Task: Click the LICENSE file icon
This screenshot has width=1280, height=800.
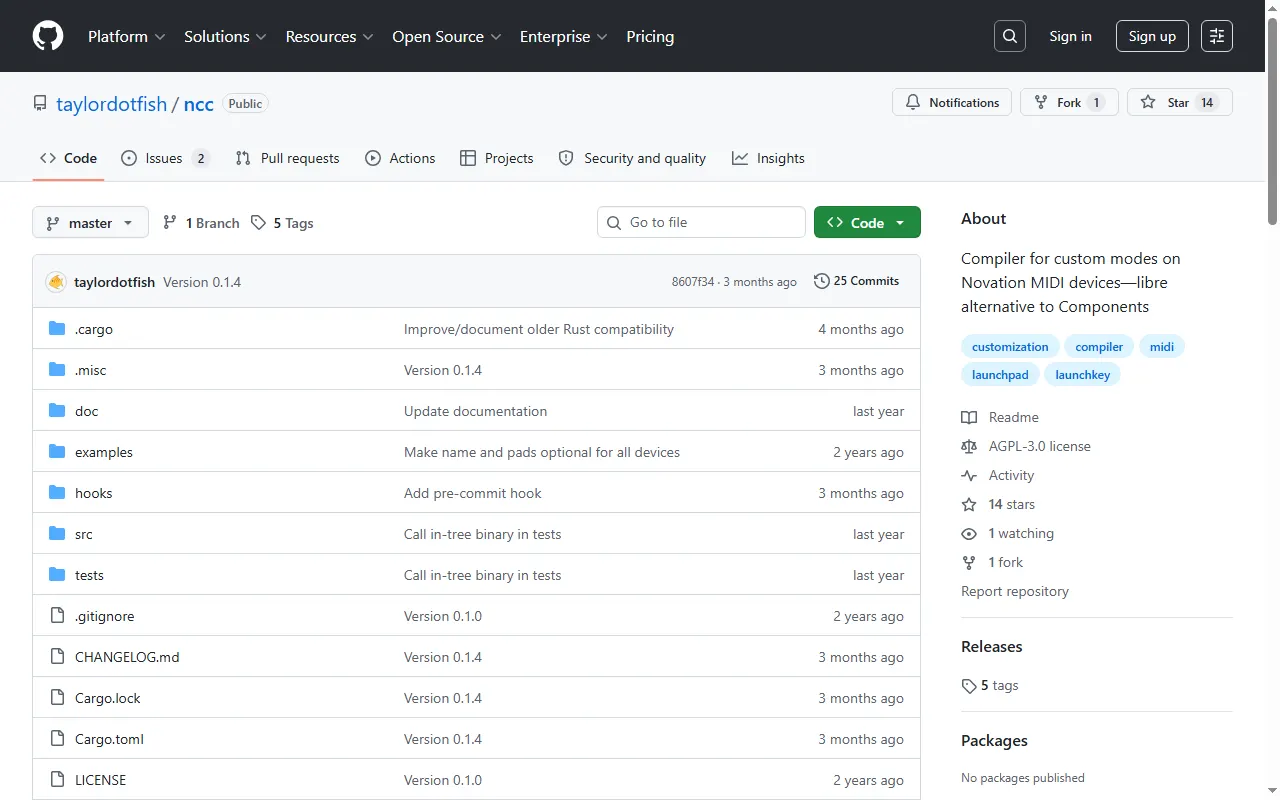Action: click(x=57, y=780)
